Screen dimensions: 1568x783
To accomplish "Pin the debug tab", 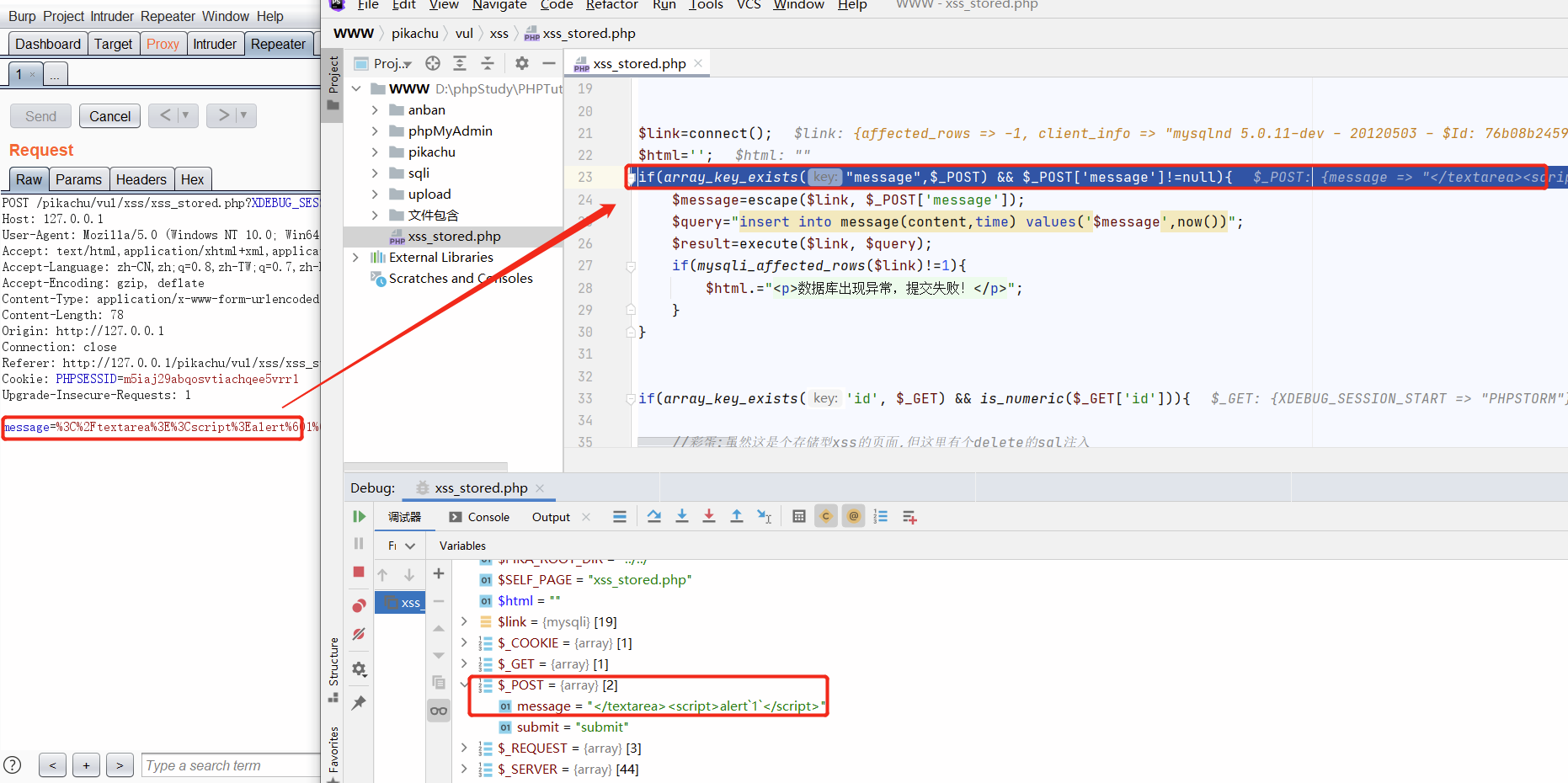I will point(359,702).
